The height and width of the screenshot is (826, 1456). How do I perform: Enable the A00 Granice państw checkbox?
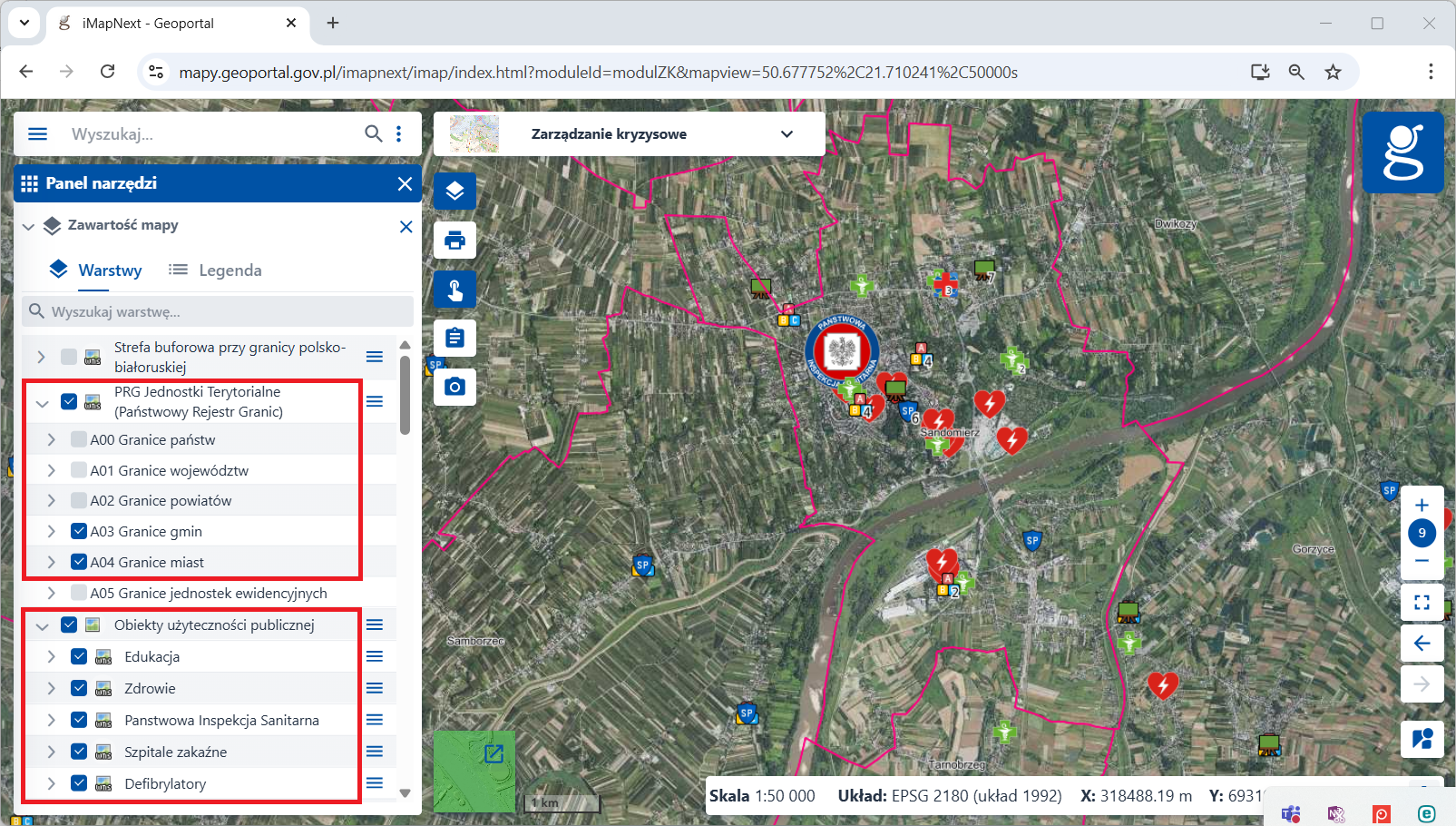click(79, 440)
